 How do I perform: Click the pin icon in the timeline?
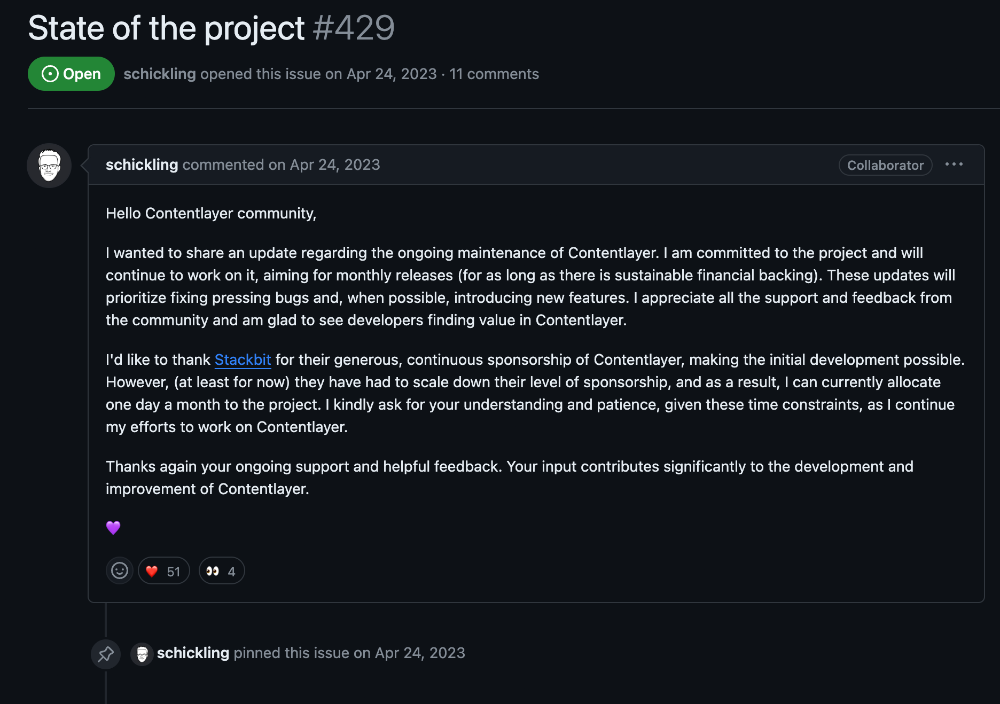(x=106, y=654)
